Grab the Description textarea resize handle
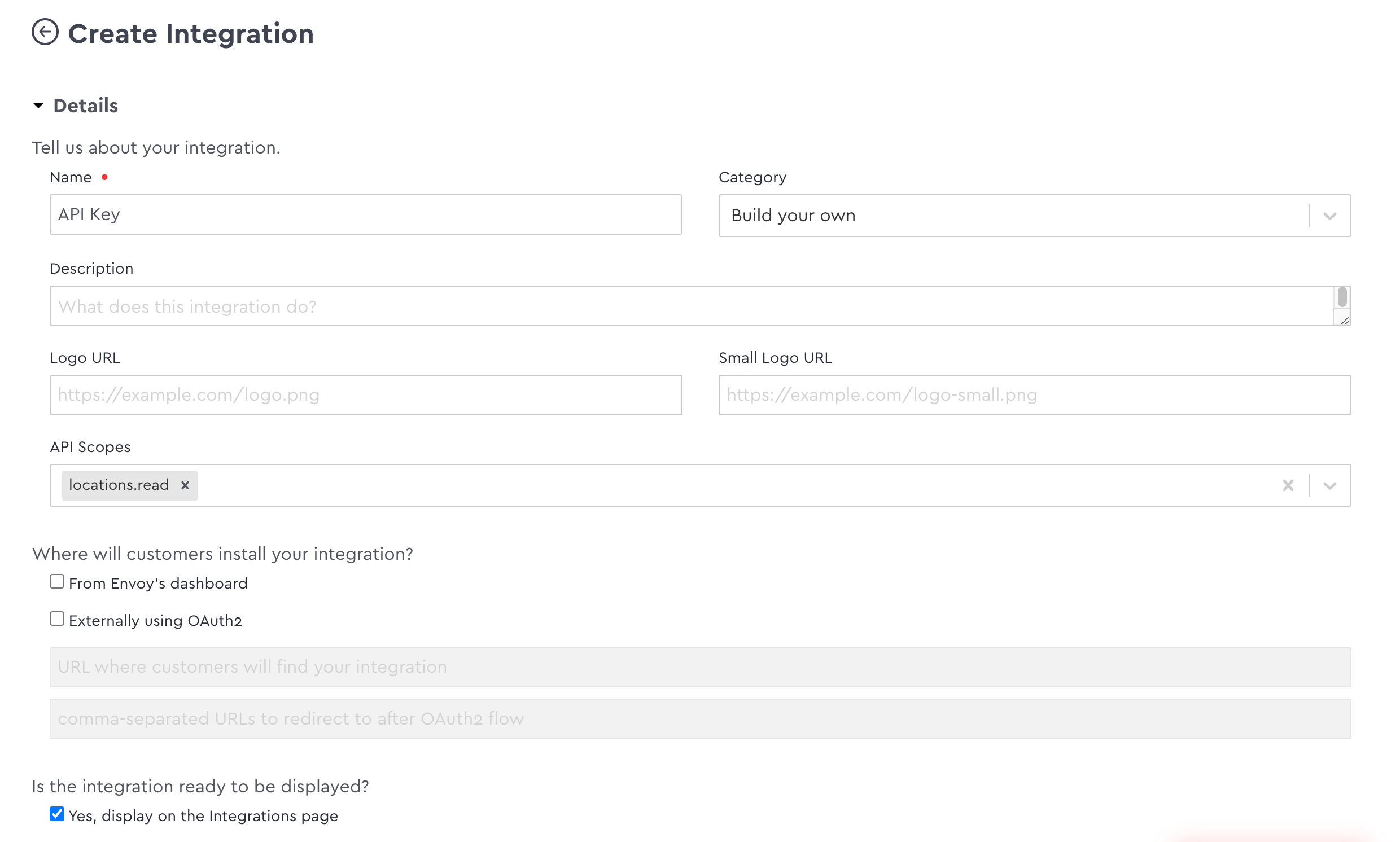Viewport: 1400px width, 842px height. [1344, 321]
